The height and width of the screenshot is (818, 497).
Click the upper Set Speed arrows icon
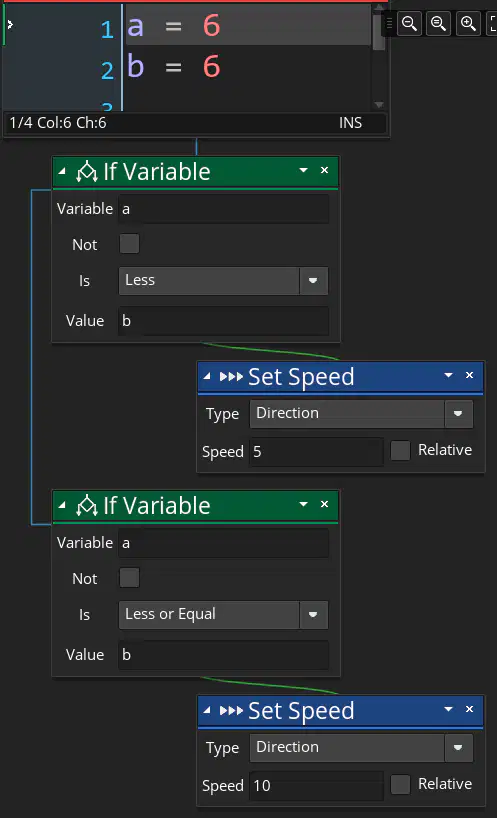point(231,377)
